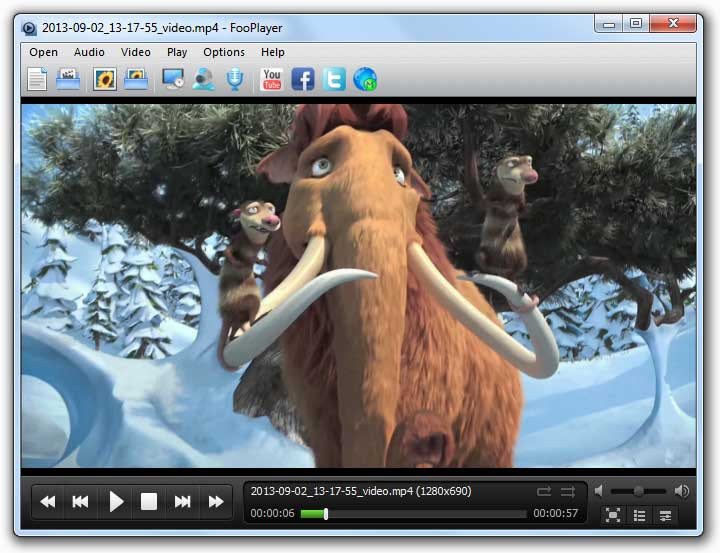Switch to fullscreen mode icon
The height and width of the screenshot is (553, 720).
(x=613, y=515)
